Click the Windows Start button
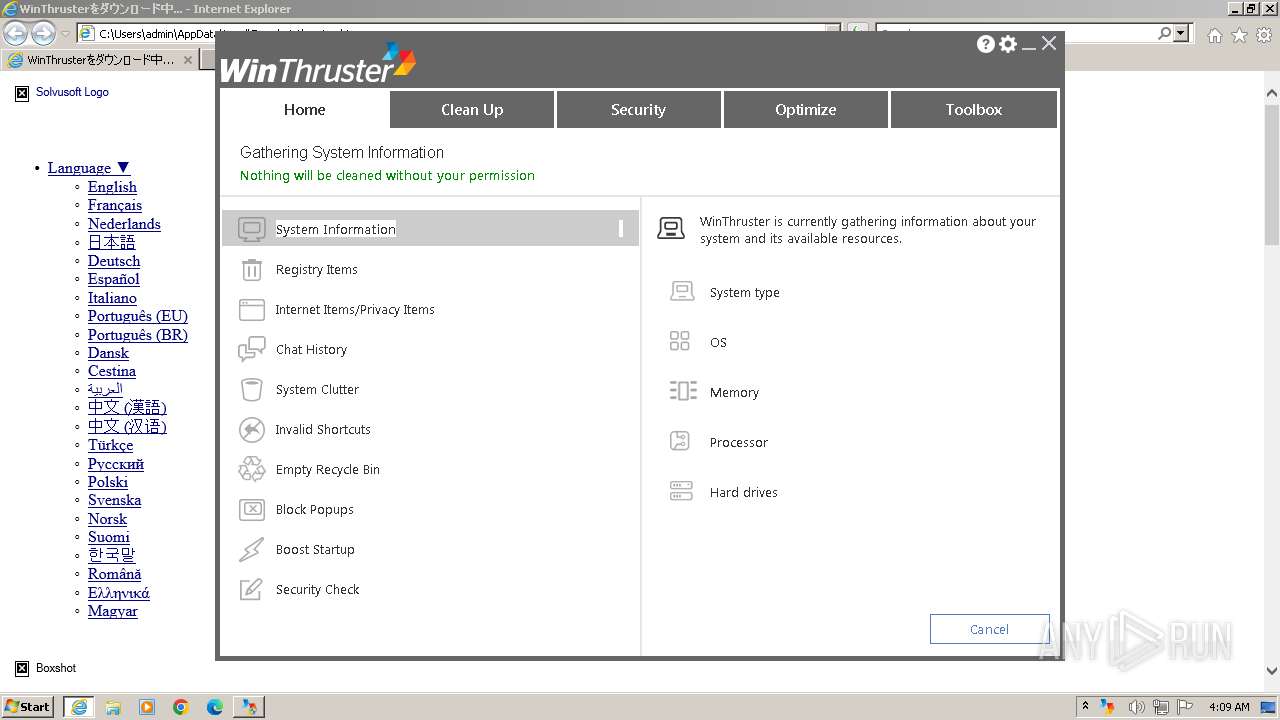Viewport: 1280px width, 720px height. [x=28, y=707]
